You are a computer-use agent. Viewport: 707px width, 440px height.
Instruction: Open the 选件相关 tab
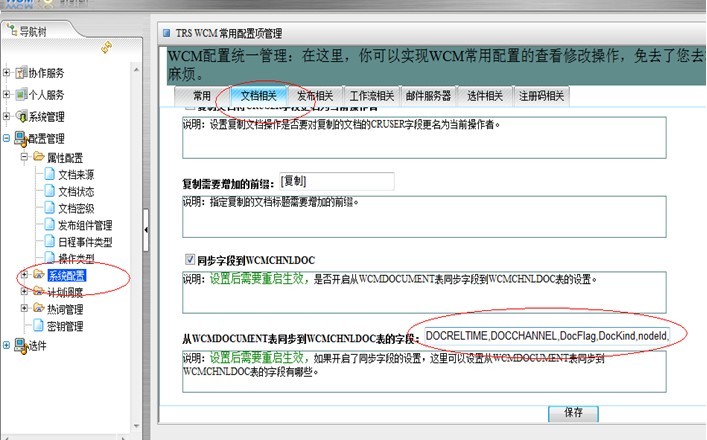coord(485,96)
